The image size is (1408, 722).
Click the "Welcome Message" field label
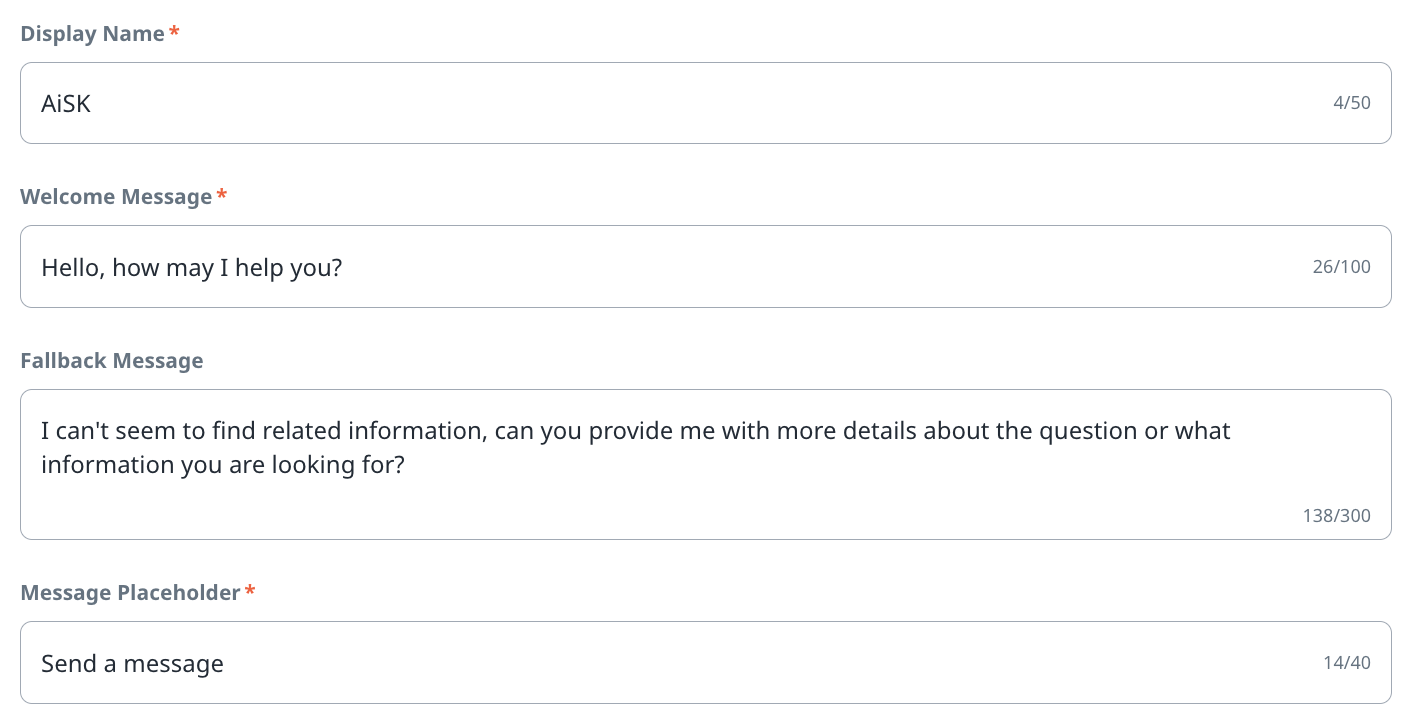(x=116, y=197)
